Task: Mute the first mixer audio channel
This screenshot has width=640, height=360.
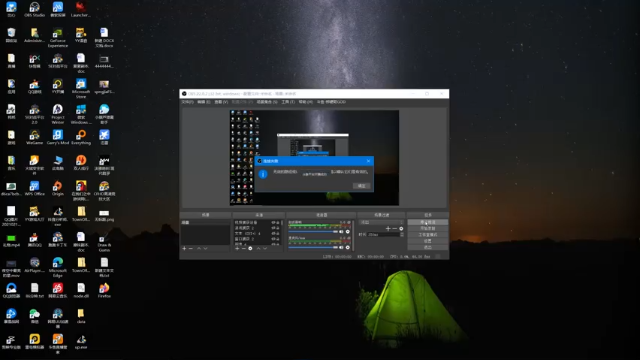Action: 341,231
